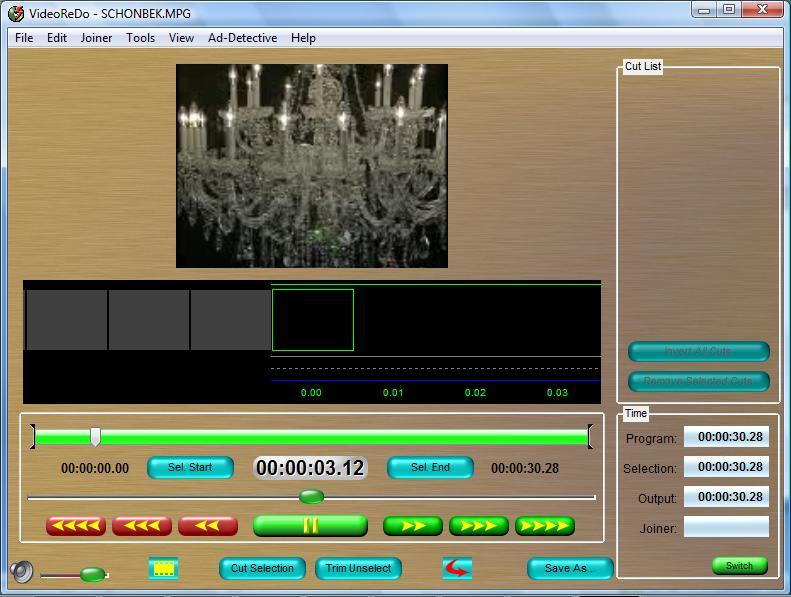Mute audio with the speaker icon

pos(21,571)
